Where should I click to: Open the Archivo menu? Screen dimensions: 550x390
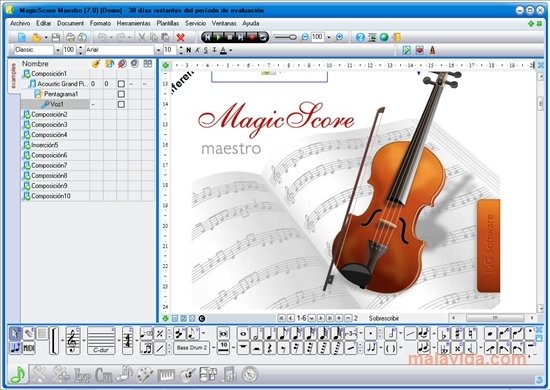pyautogui.click(x=20, y=23)
